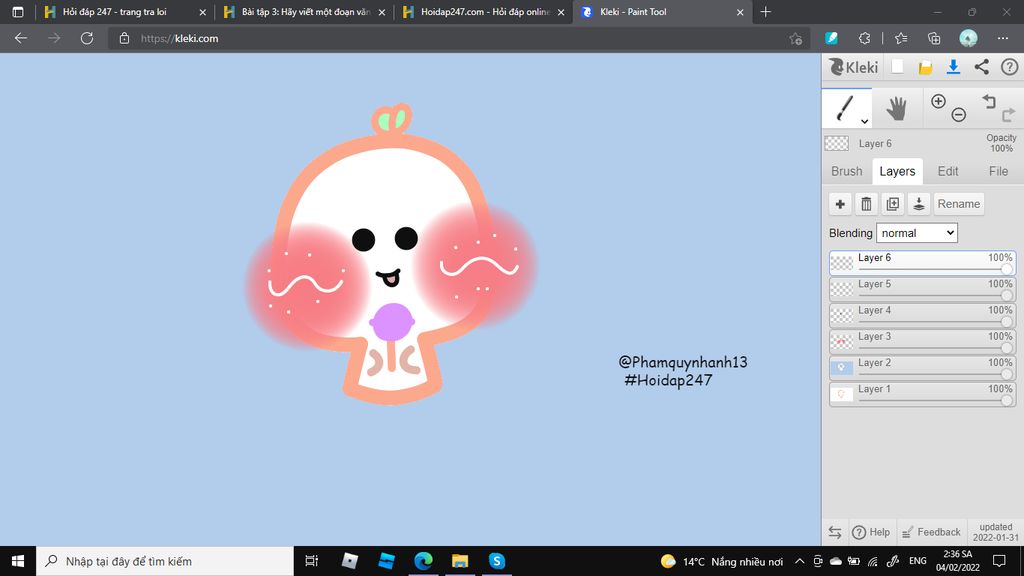Click the Layer 2 opacity slider handle
1024x576 pixels.
(x=1006, y=374)
